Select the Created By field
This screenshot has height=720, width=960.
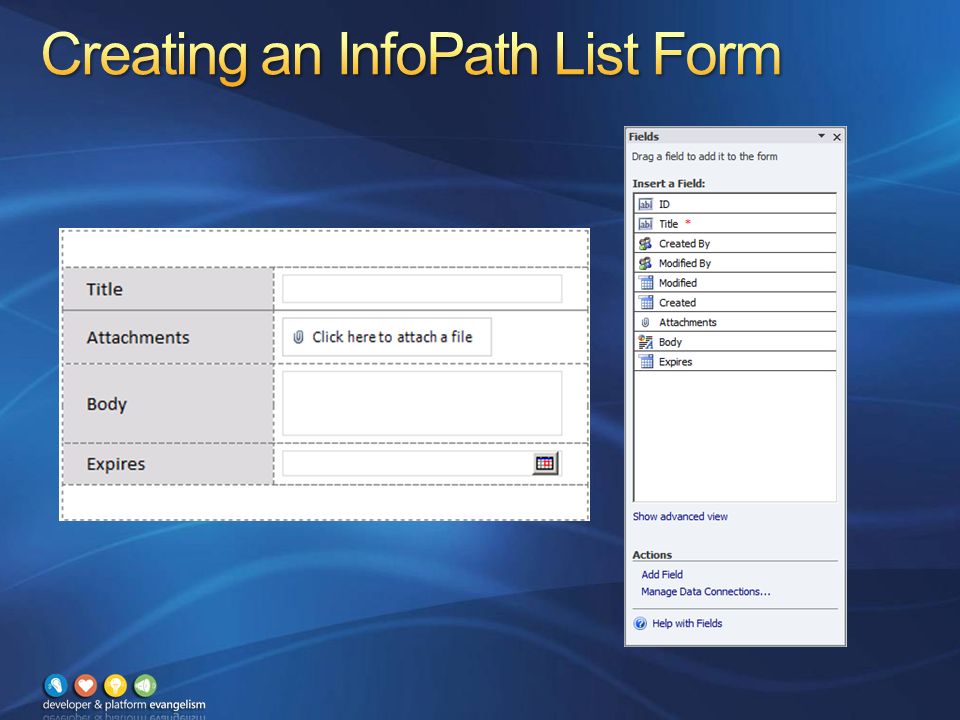point(735,244)
